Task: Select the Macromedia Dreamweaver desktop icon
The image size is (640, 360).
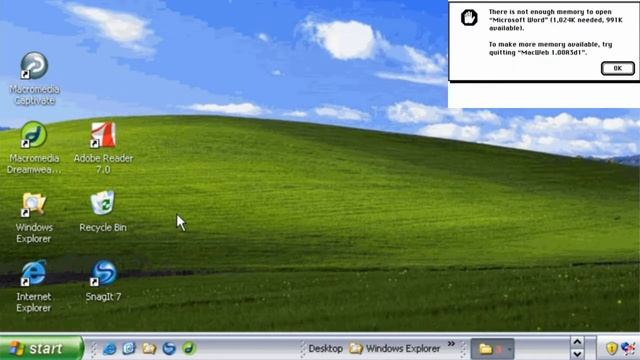Action: [x=34, y=135]
